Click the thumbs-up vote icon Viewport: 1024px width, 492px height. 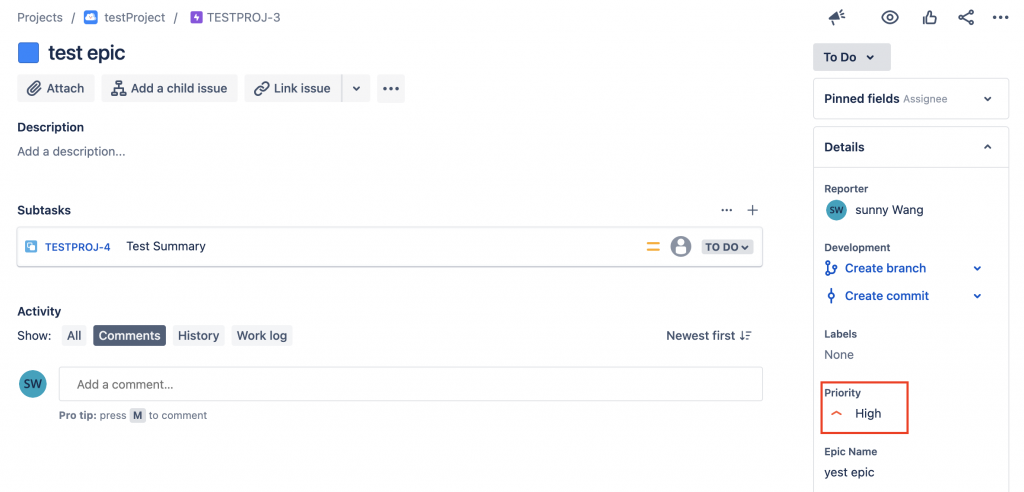tap(930, 17)
